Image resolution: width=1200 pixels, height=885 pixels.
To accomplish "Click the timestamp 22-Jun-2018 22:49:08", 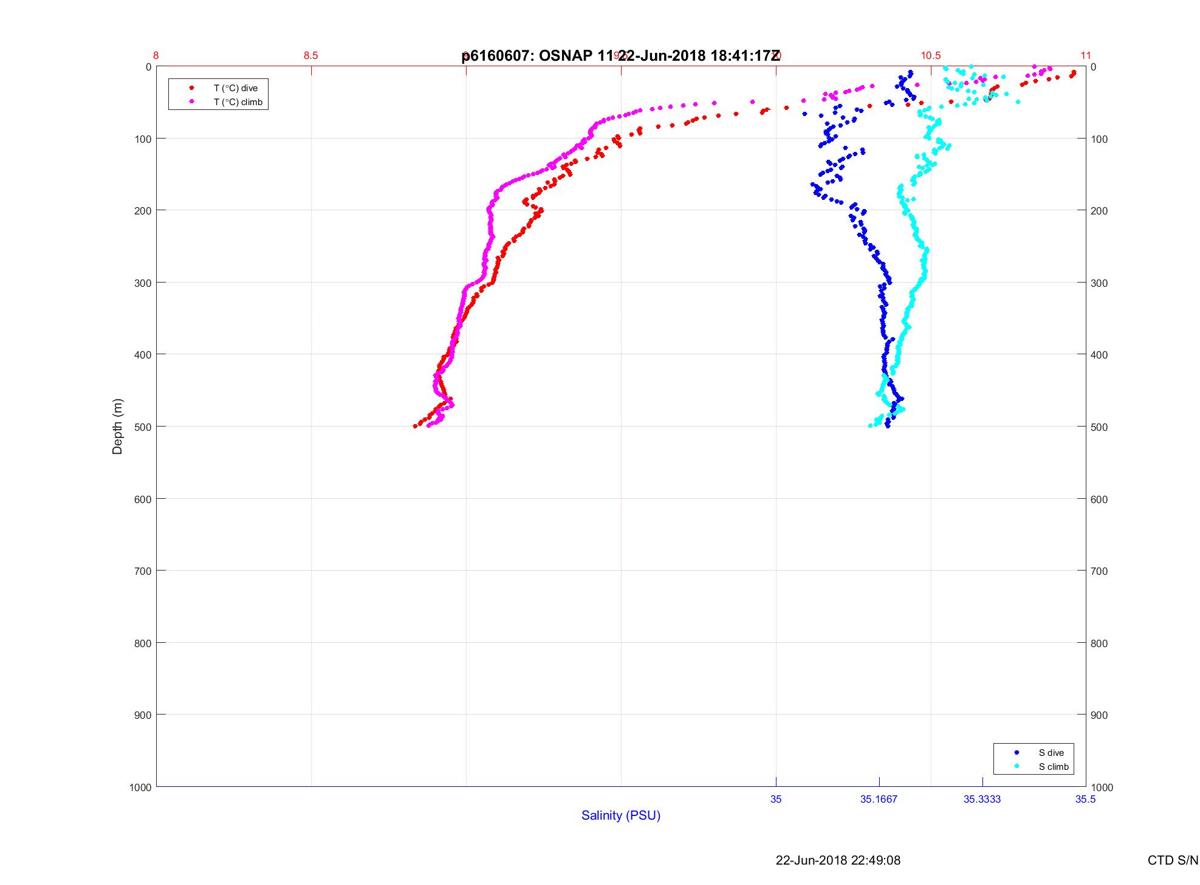I will tap(838, 860).
